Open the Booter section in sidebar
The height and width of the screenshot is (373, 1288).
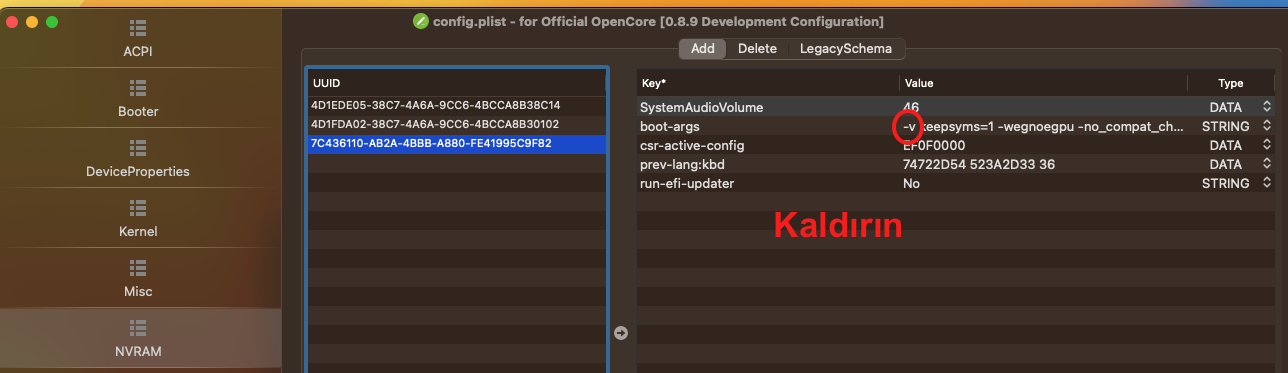(138, 99)
